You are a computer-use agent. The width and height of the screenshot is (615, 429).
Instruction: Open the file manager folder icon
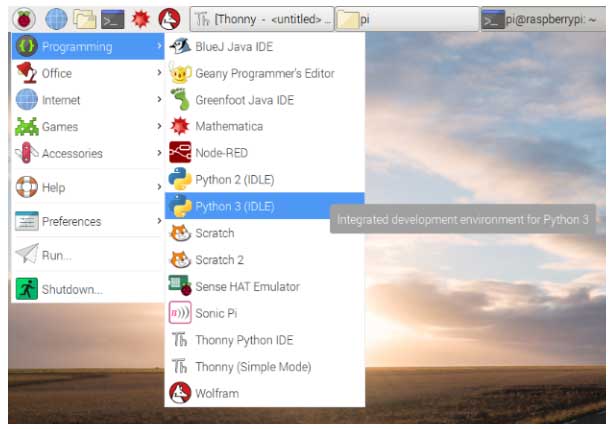(x=84, y=18)
